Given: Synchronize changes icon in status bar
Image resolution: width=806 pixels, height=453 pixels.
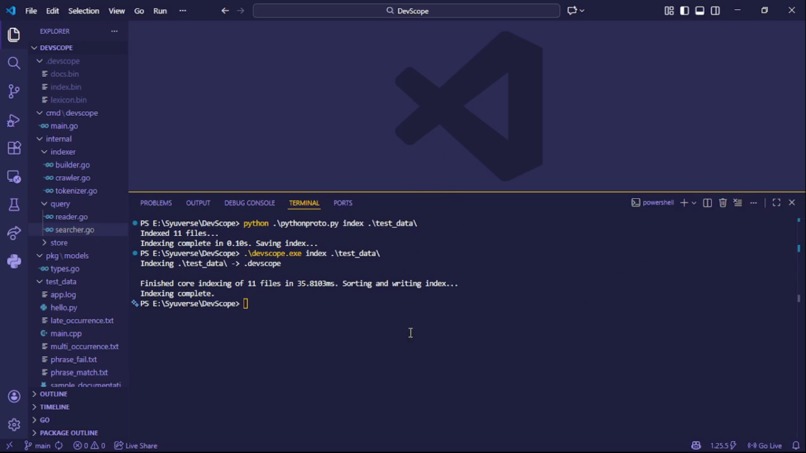Looking at the screenshot, I should 59,446.
